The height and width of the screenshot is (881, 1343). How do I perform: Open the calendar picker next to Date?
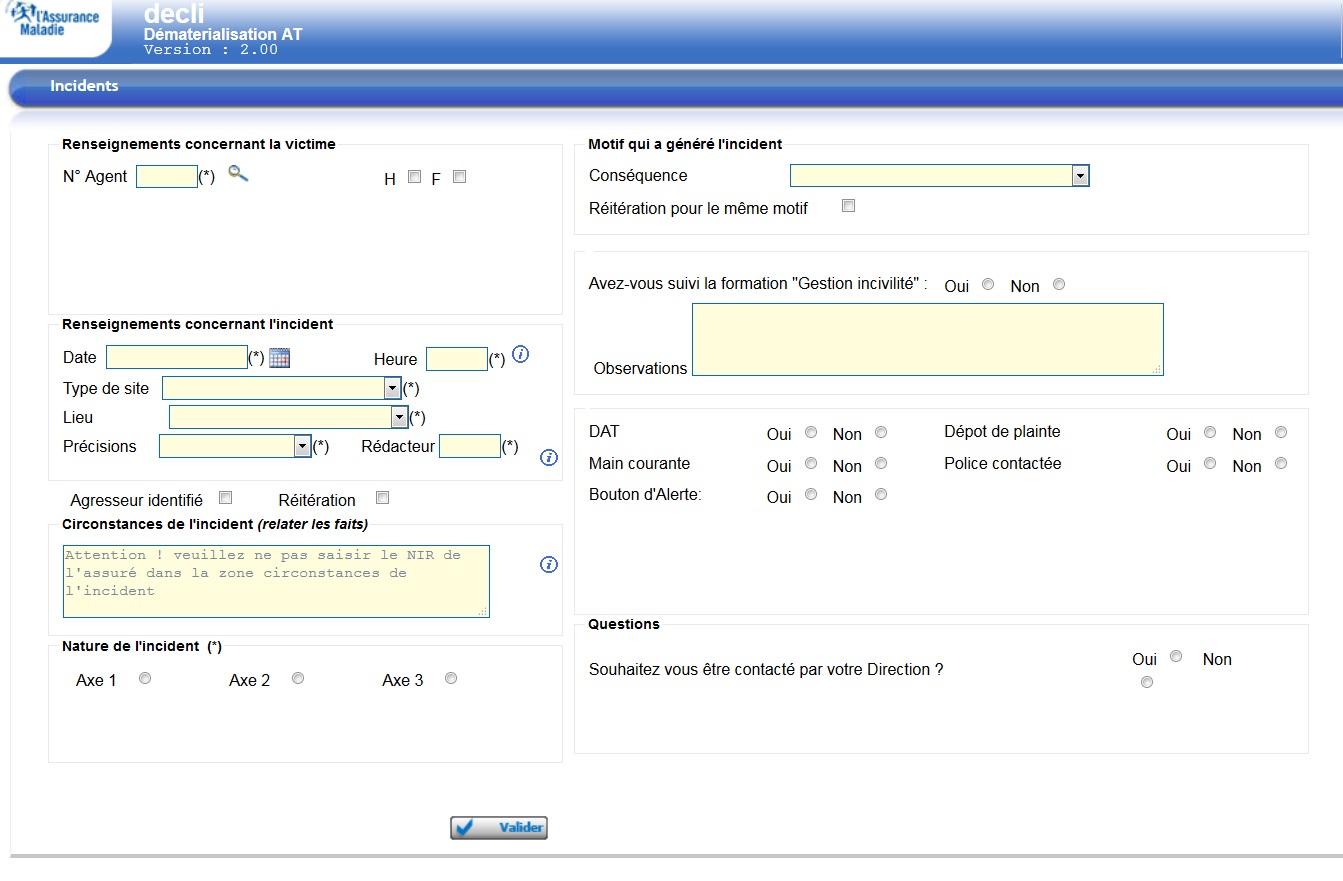pos(279,358)
